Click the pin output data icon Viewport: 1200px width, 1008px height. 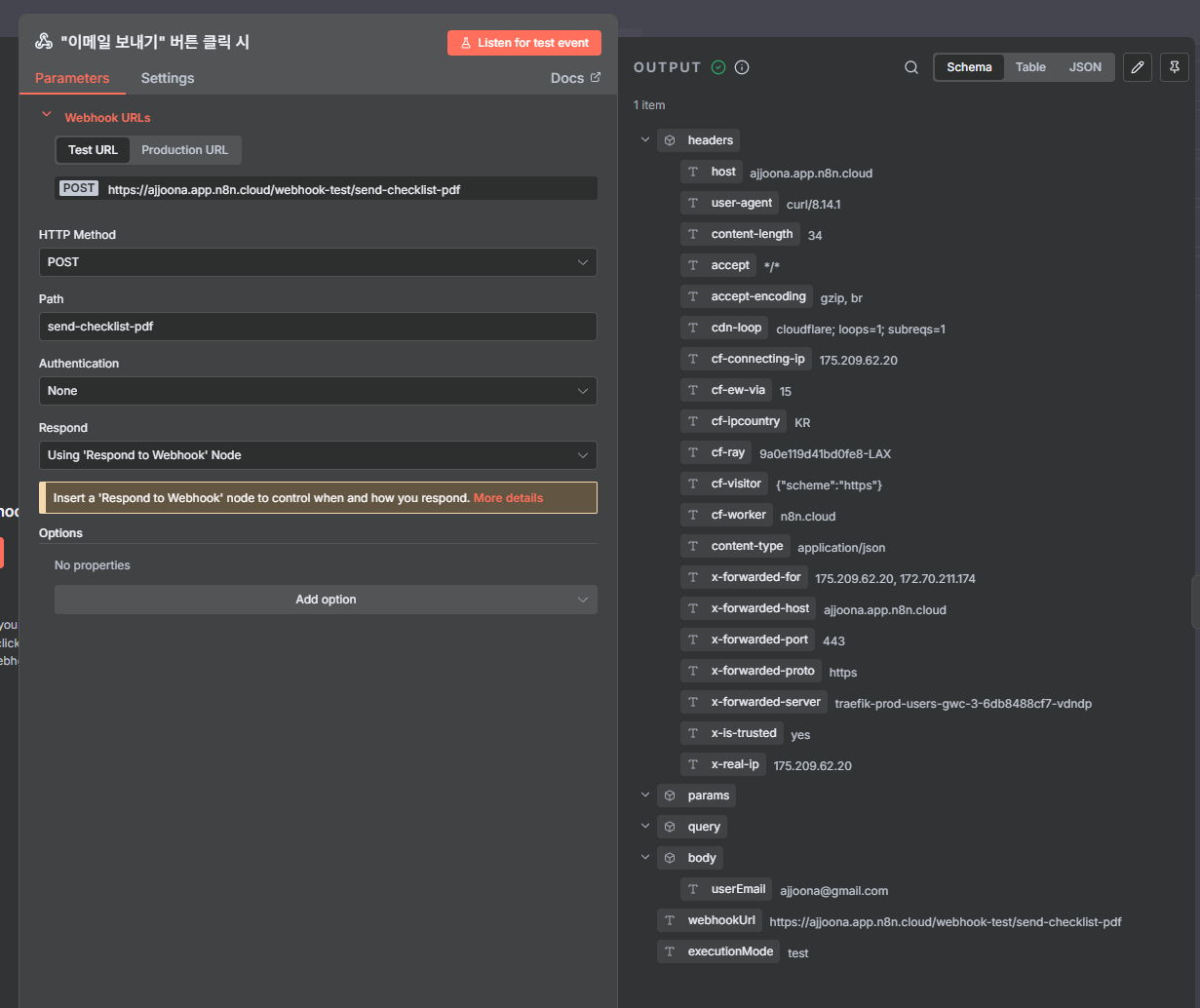(1174, 67)
